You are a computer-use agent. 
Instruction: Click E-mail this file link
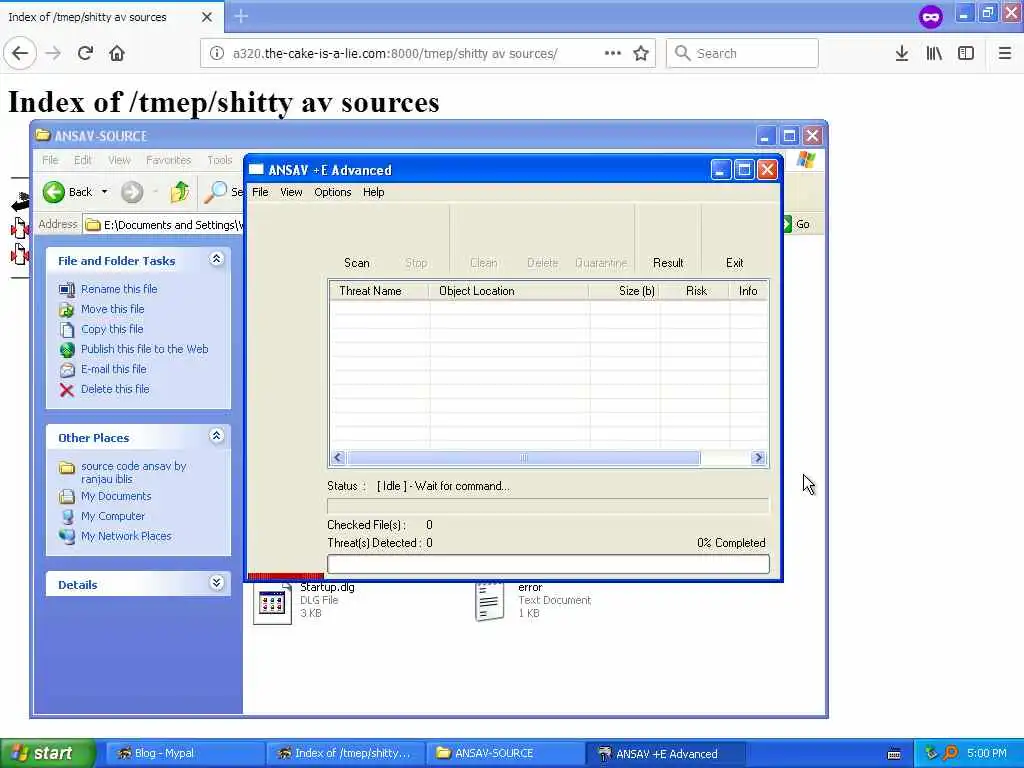pos(114,369)
